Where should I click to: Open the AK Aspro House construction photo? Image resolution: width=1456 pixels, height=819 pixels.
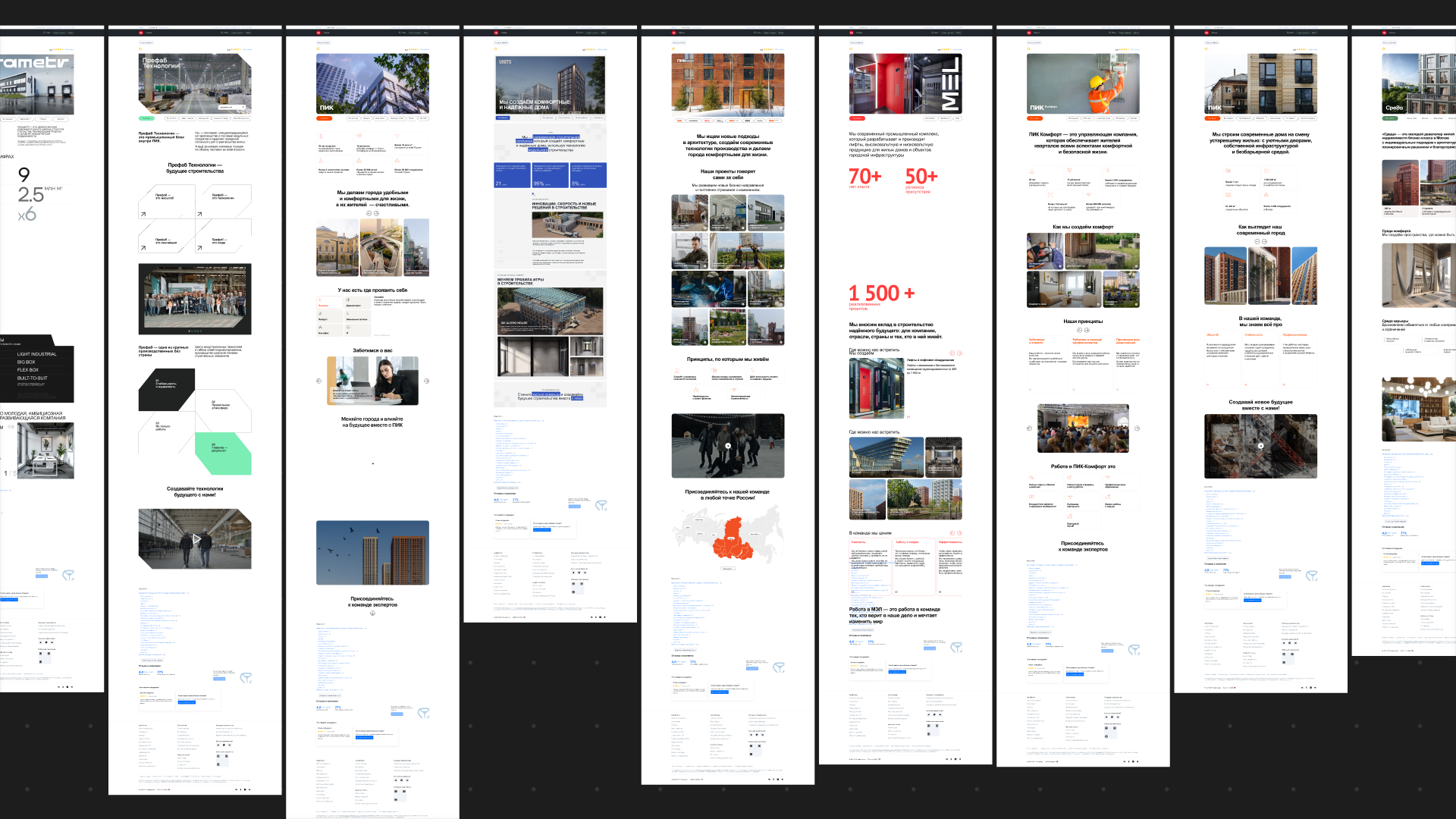coord(550,311)
